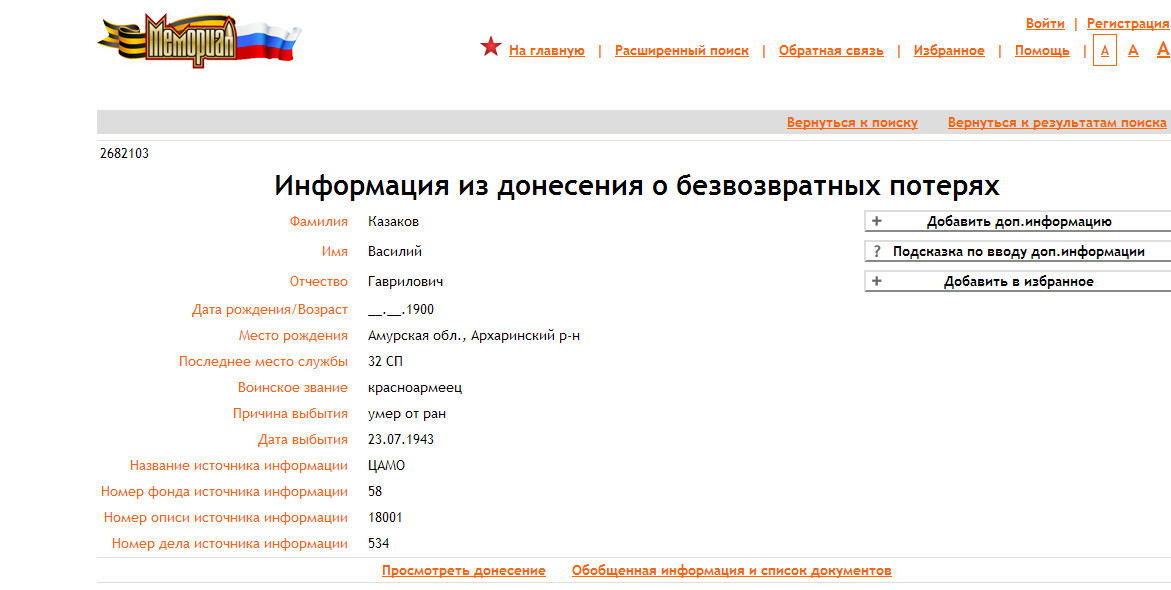
Task: Open Расширенный поиск menu item
Action: tap(681, 51)
